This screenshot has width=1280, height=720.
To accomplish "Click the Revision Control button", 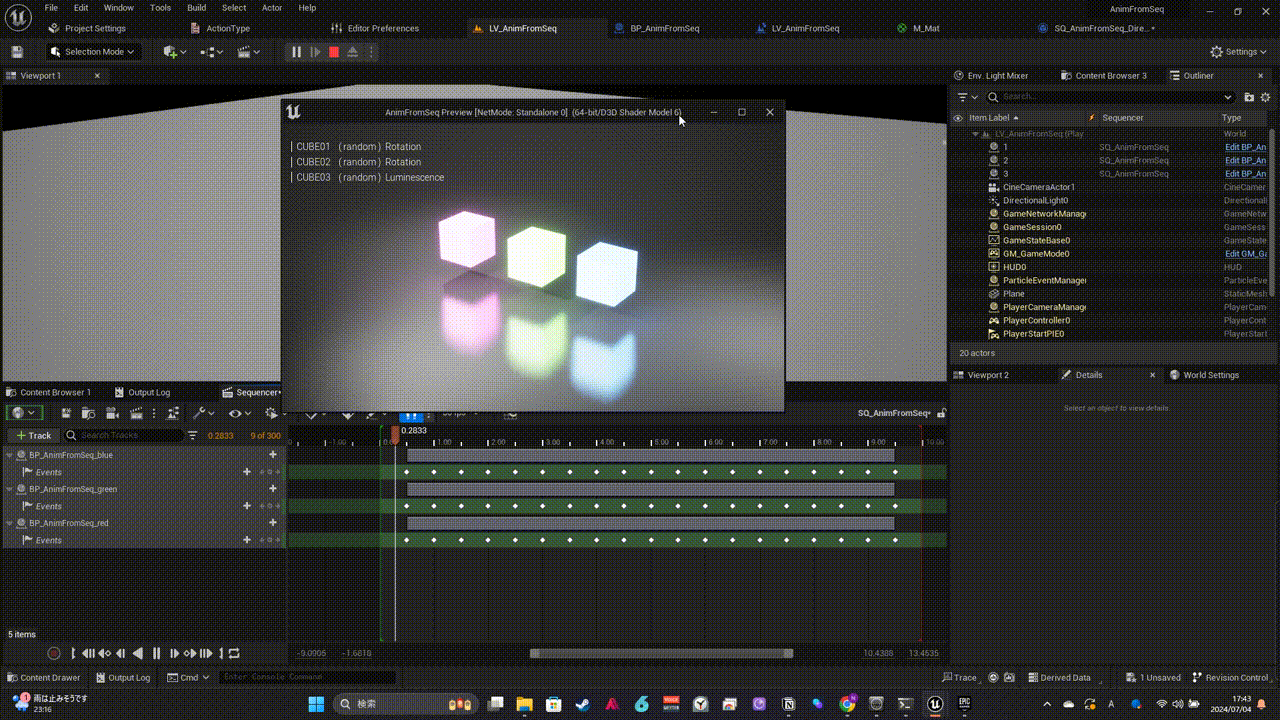I will pyautogui.click(x=1232, y=677).
